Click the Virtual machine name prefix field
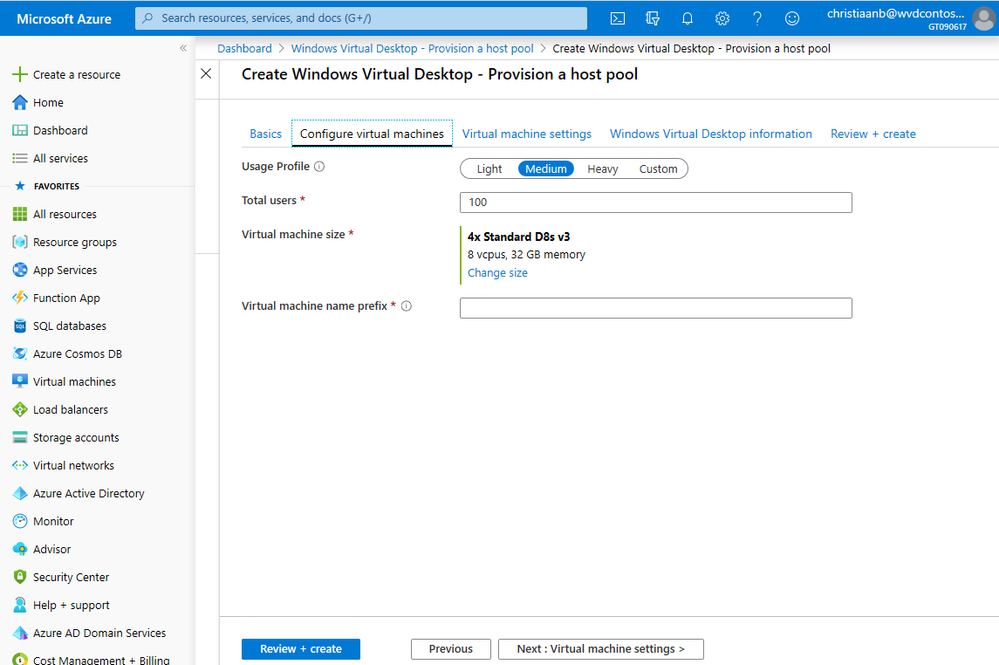This screenshot has width=999, height=665. point(656,308)
